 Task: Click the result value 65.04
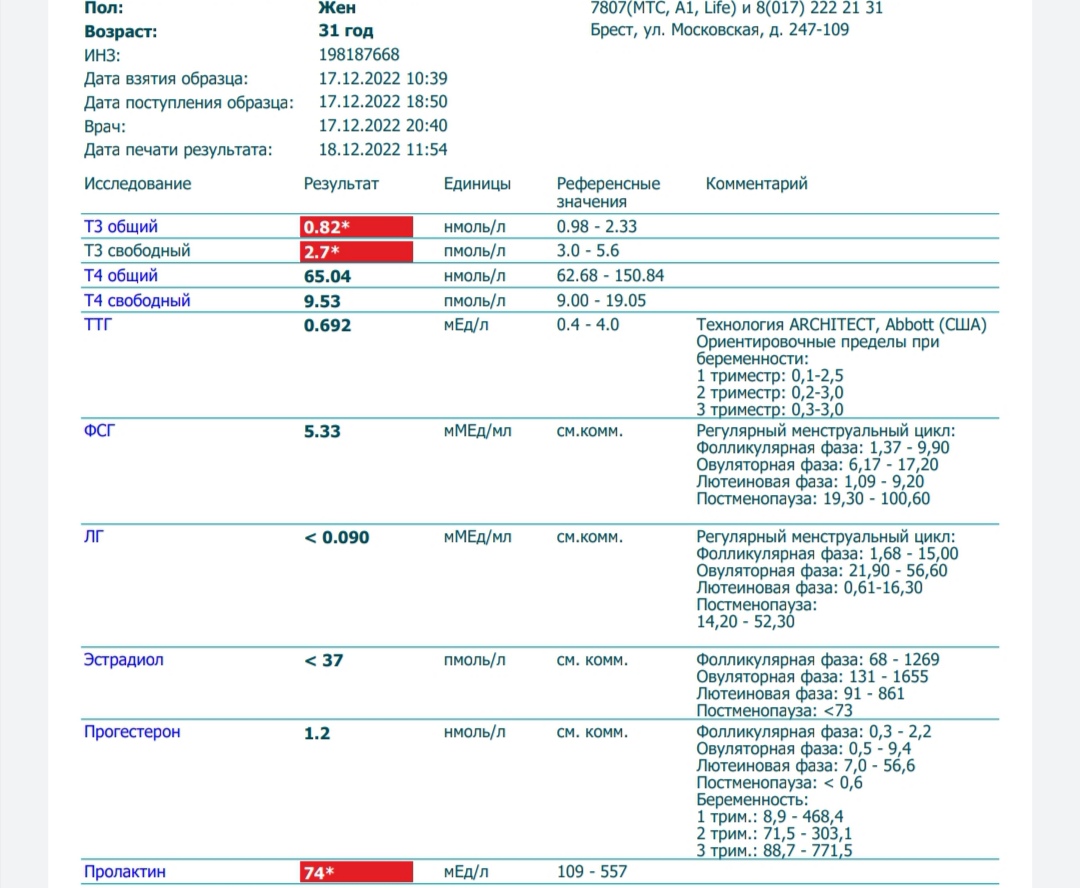click(327, 276)
